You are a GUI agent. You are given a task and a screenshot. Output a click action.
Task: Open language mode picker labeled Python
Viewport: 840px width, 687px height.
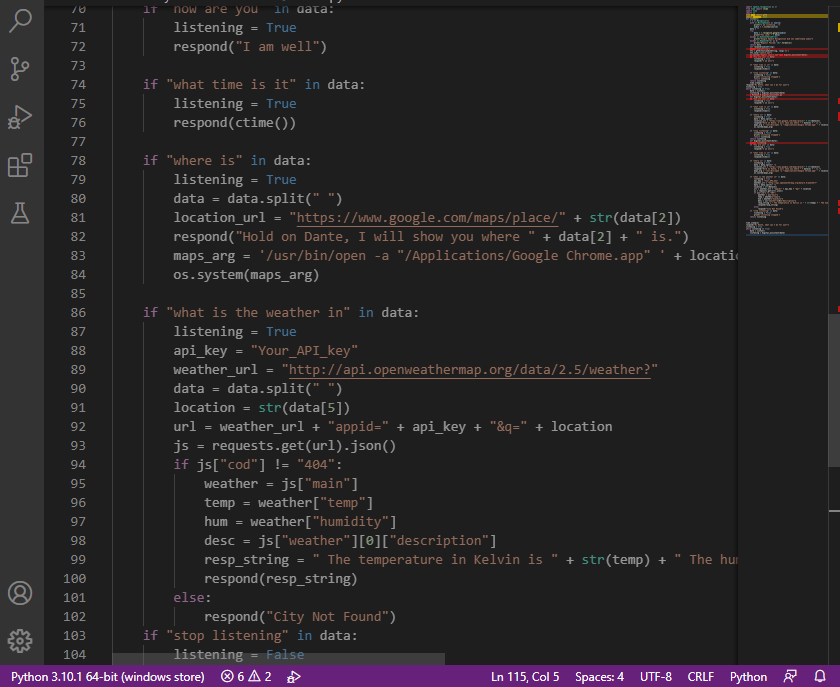(x=748, y=675)
